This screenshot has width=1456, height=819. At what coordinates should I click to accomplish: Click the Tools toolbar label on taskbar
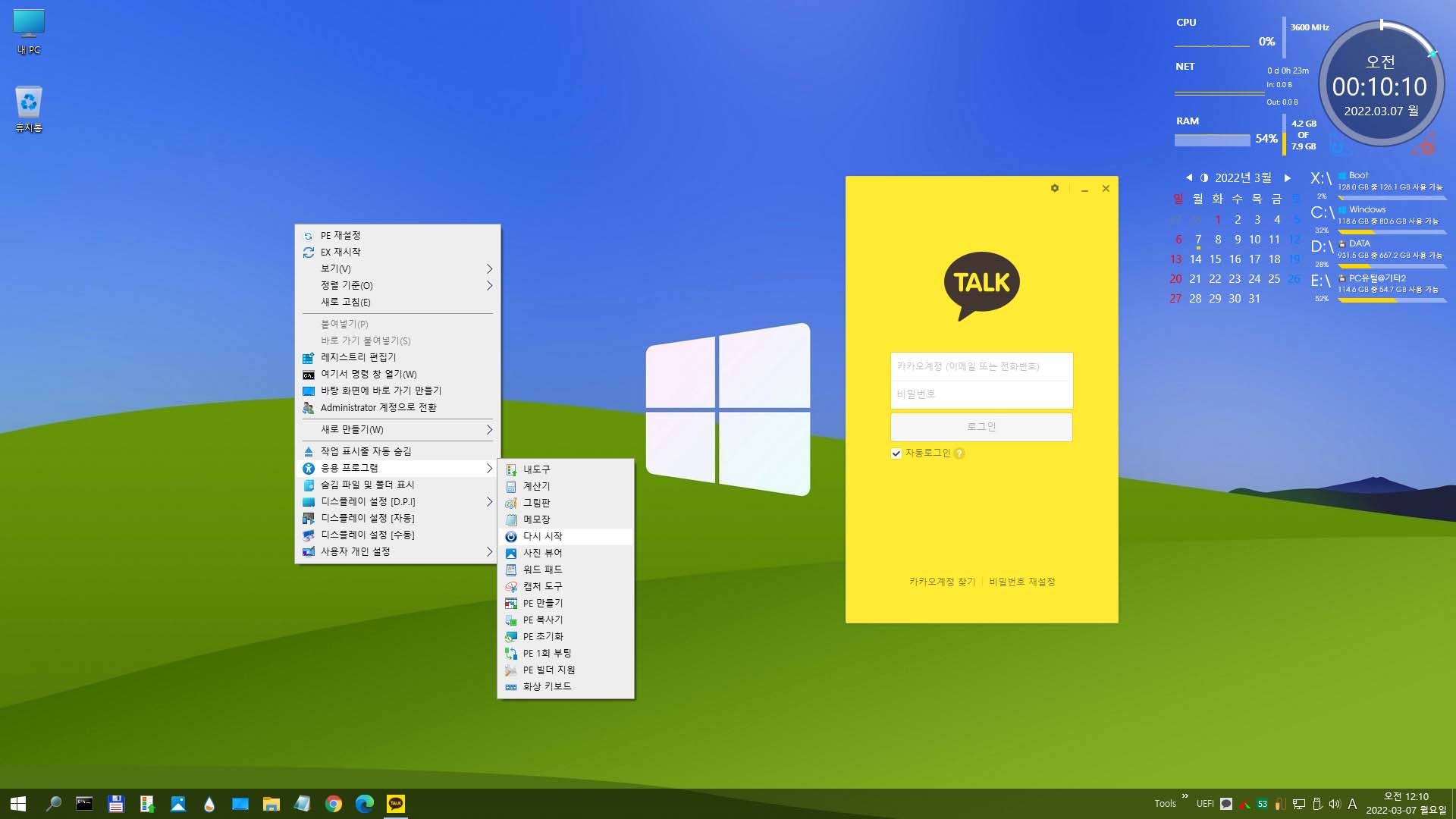click(x=1165, y=804)
